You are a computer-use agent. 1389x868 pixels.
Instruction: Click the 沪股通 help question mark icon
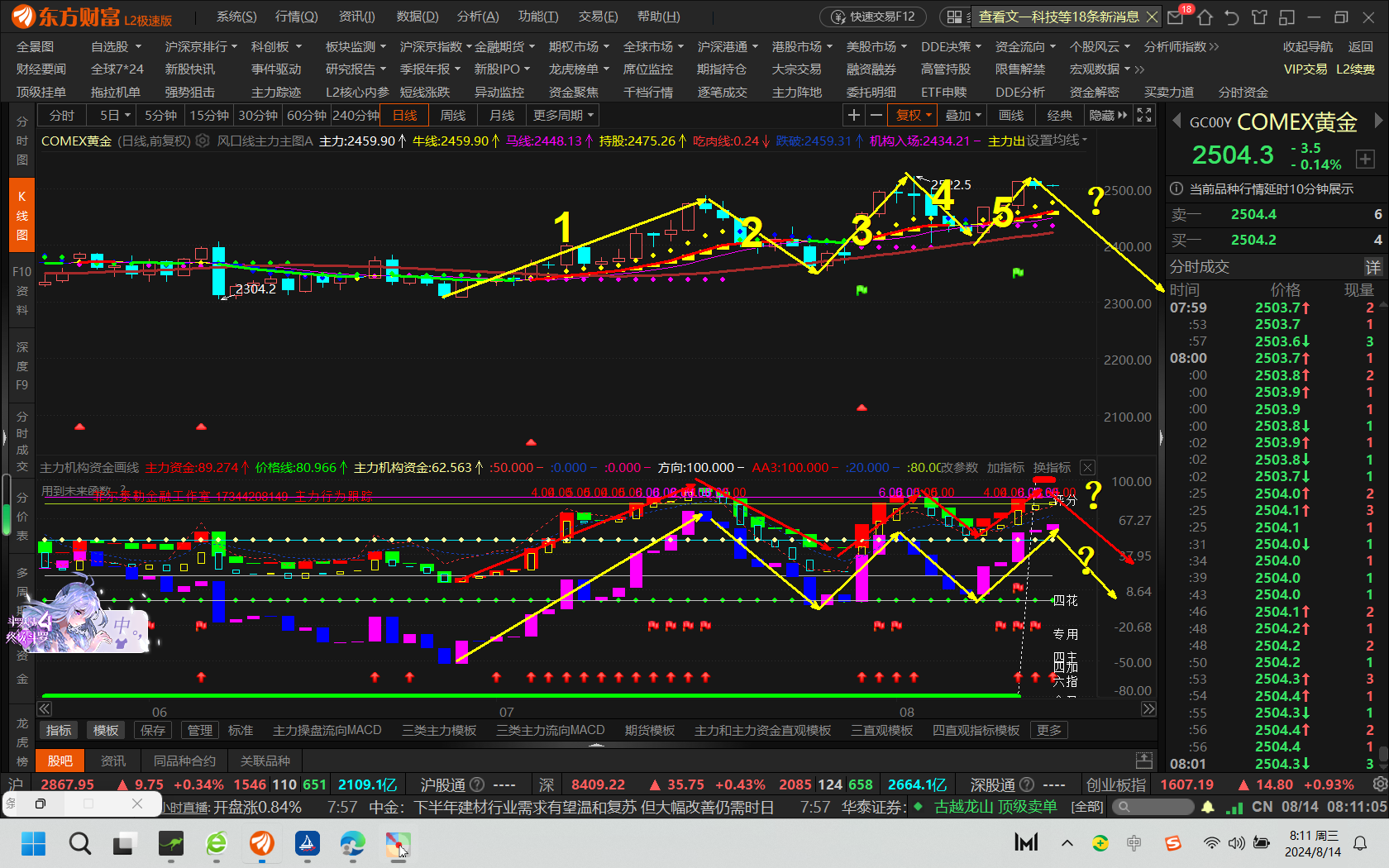[x=477, y=785]
